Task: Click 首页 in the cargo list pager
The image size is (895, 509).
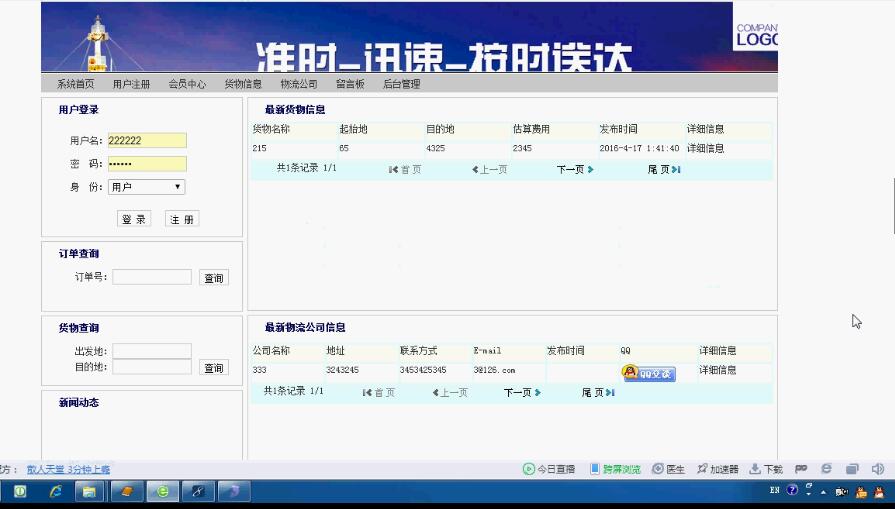Action: pos(405,169)
